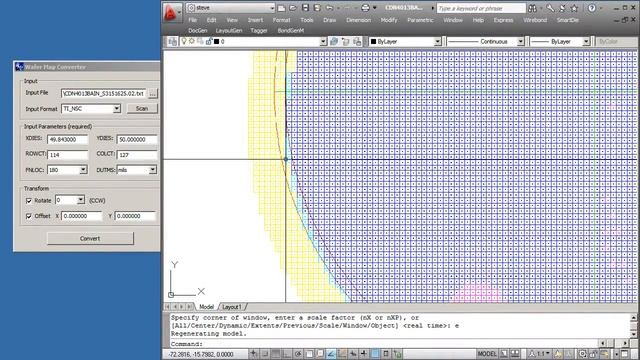Open the AutoCAD application menu button
Screen dimensions: 640x360
pos(172,12)
